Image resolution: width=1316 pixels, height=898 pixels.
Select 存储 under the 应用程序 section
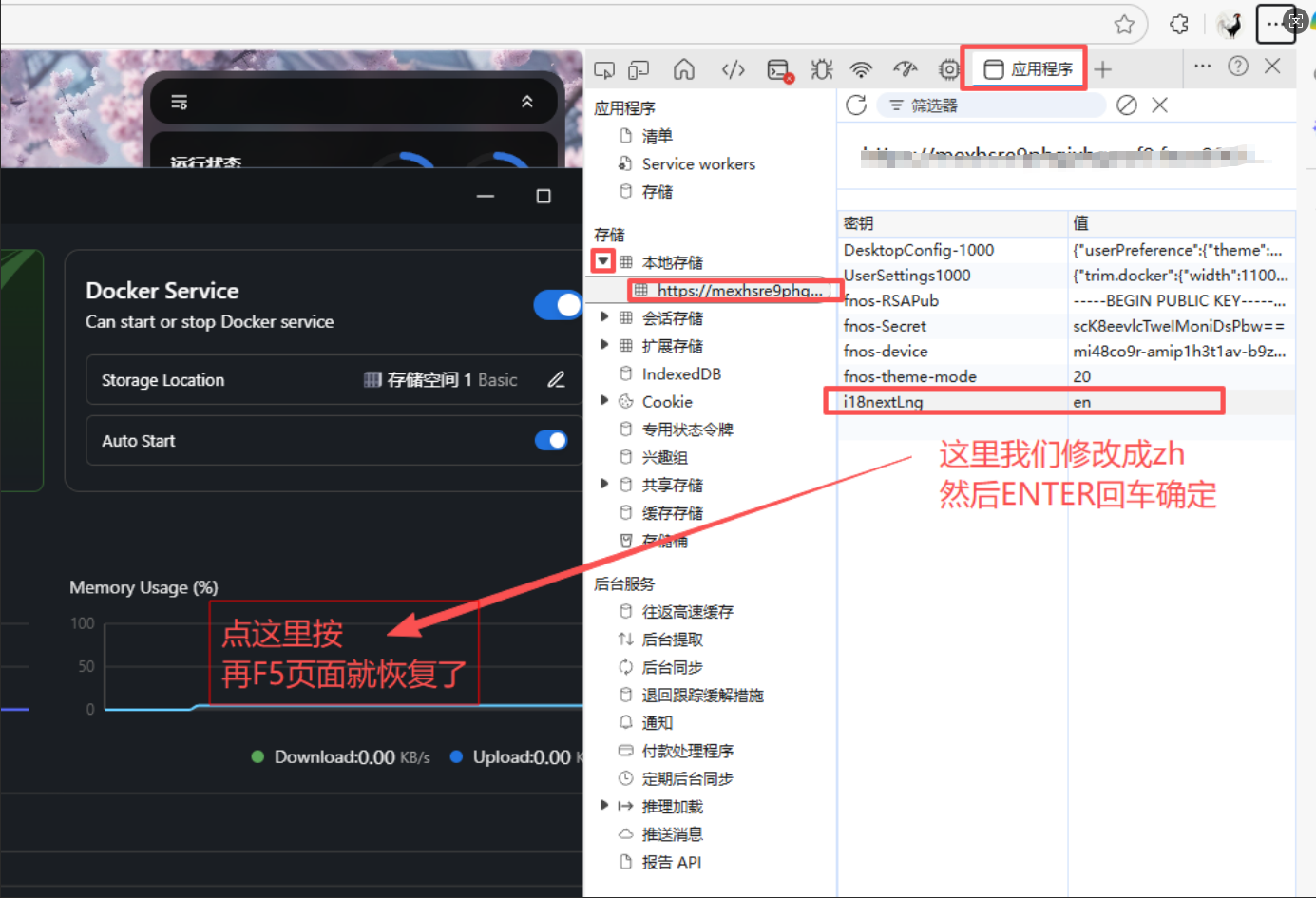point(658,192)
